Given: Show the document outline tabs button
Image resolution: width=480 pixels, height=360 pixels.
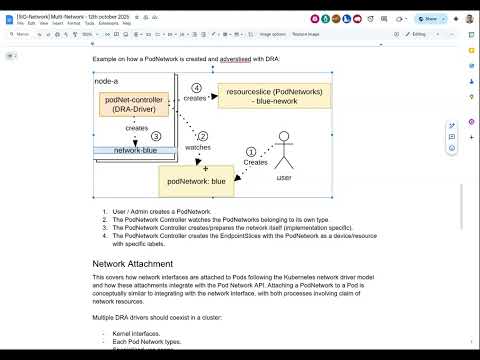Looking at the screenshot, I should click(11, 56).
